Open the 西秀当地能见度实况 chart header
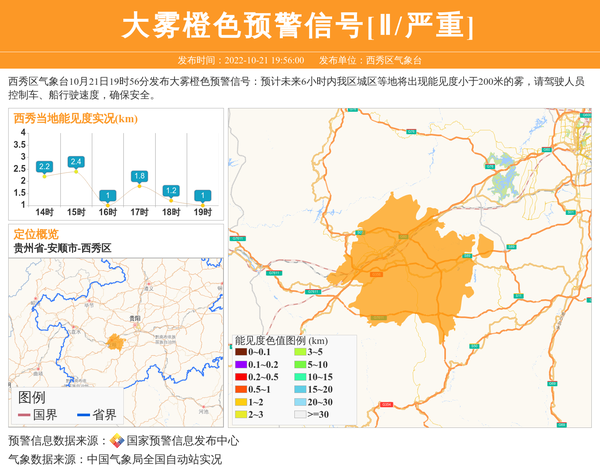The height and width of the screenshot is (471, 600). 76,119
